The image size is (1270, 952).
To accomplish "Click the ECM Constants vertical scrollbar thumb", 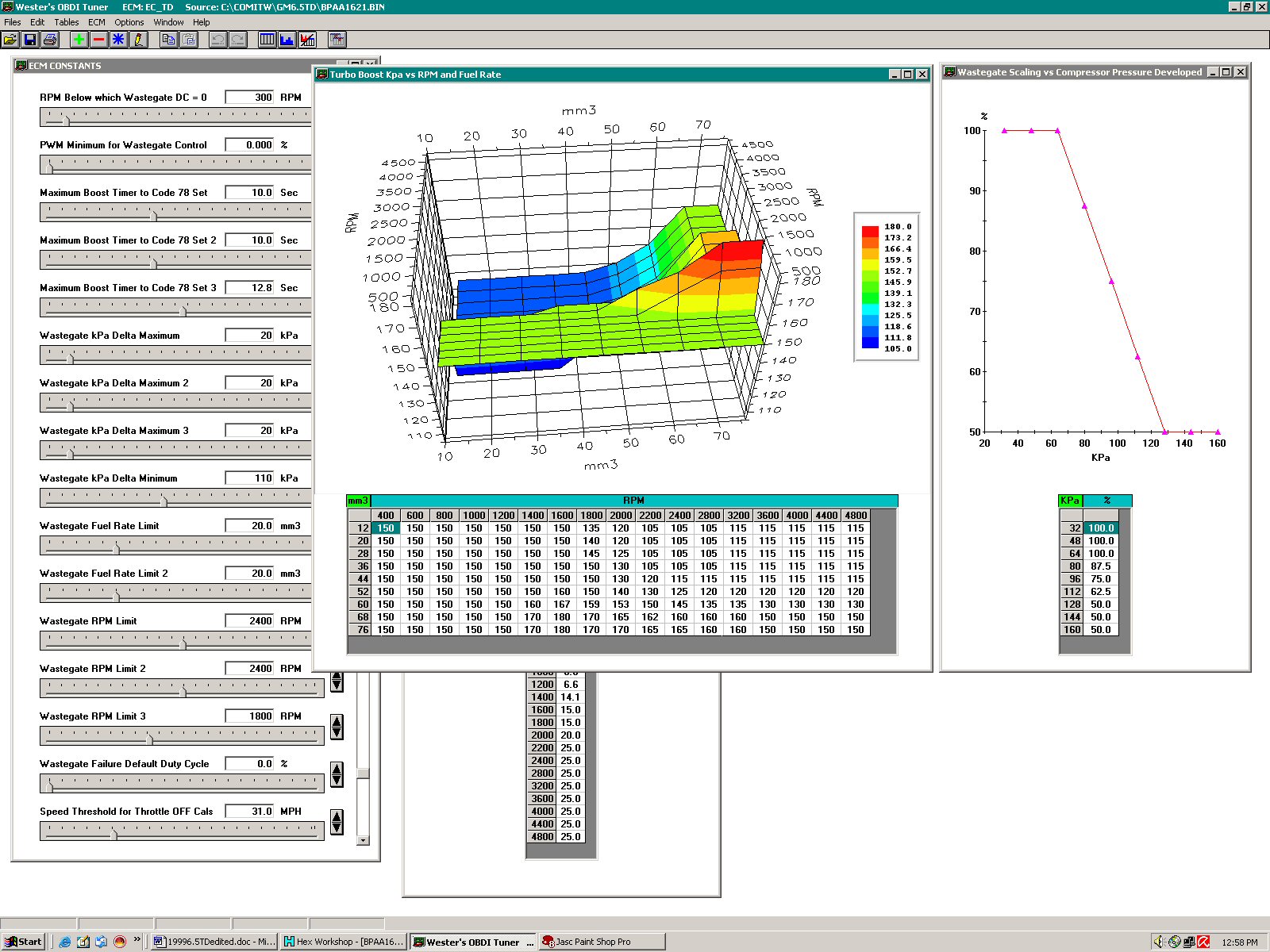I will coord(363,773).
